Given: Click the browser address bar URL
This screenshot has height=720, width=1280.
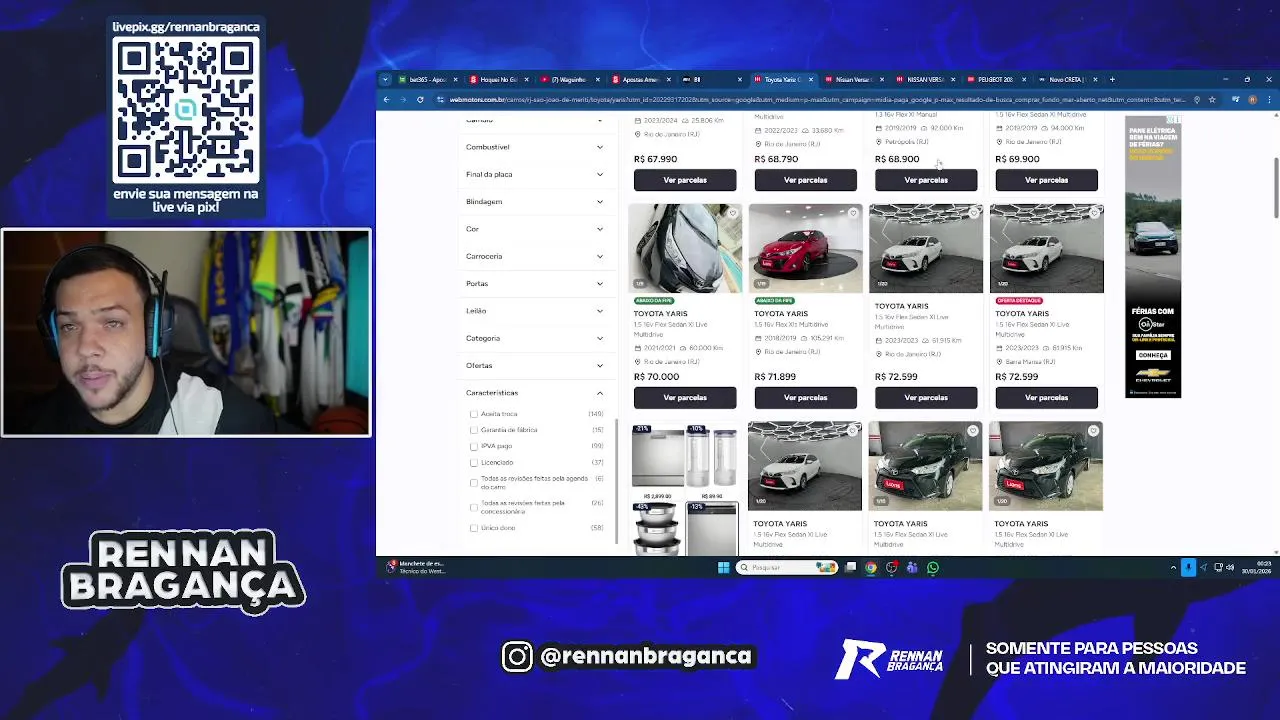Looking at the screenshot, I should [815, 99].
